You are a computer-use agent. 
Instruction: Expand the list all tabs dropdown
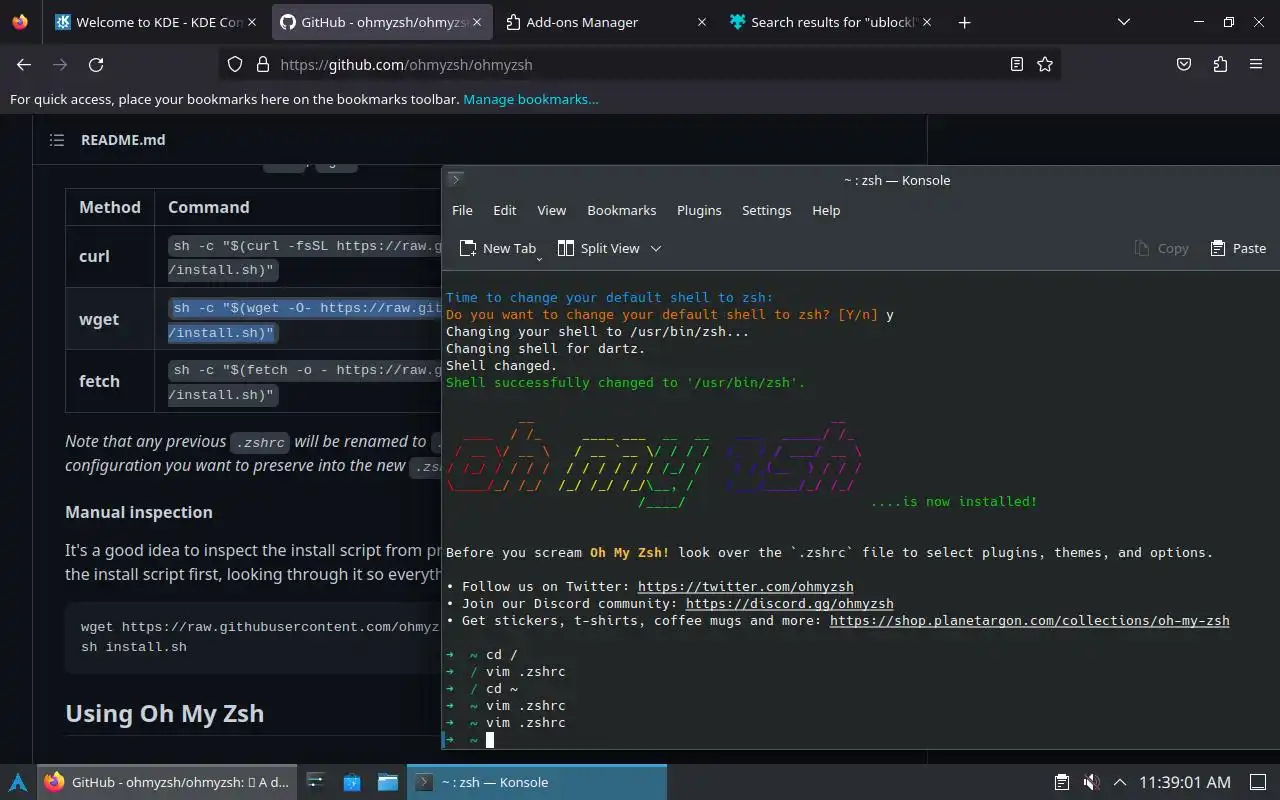pos(1124,22)
